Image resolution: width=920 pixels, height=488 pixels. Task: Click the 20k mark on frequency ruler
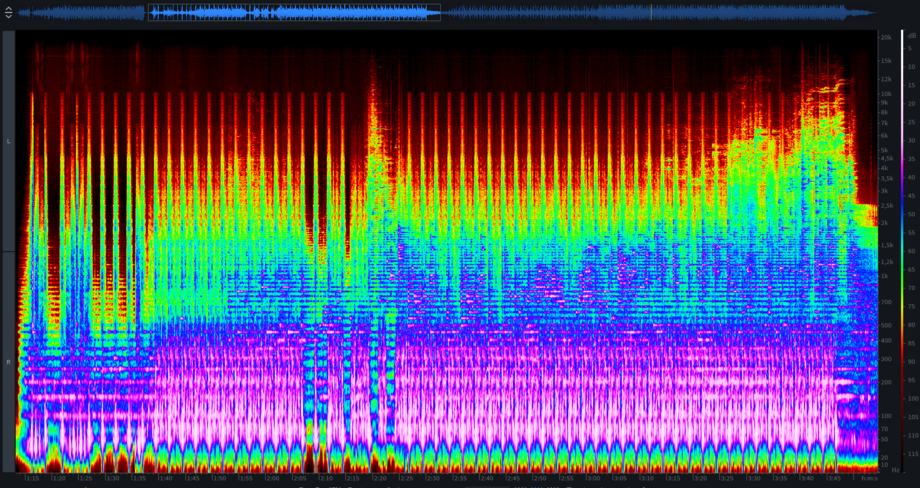point(886,38)
